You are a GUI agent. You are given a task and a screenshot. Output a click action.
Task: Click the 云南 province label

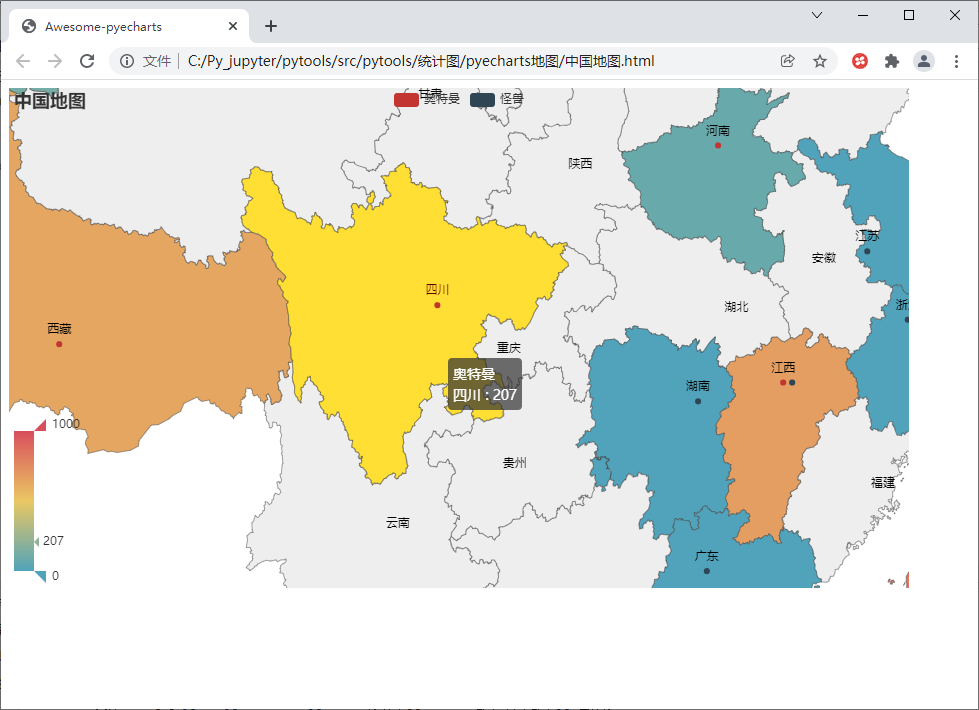[398, 523]
